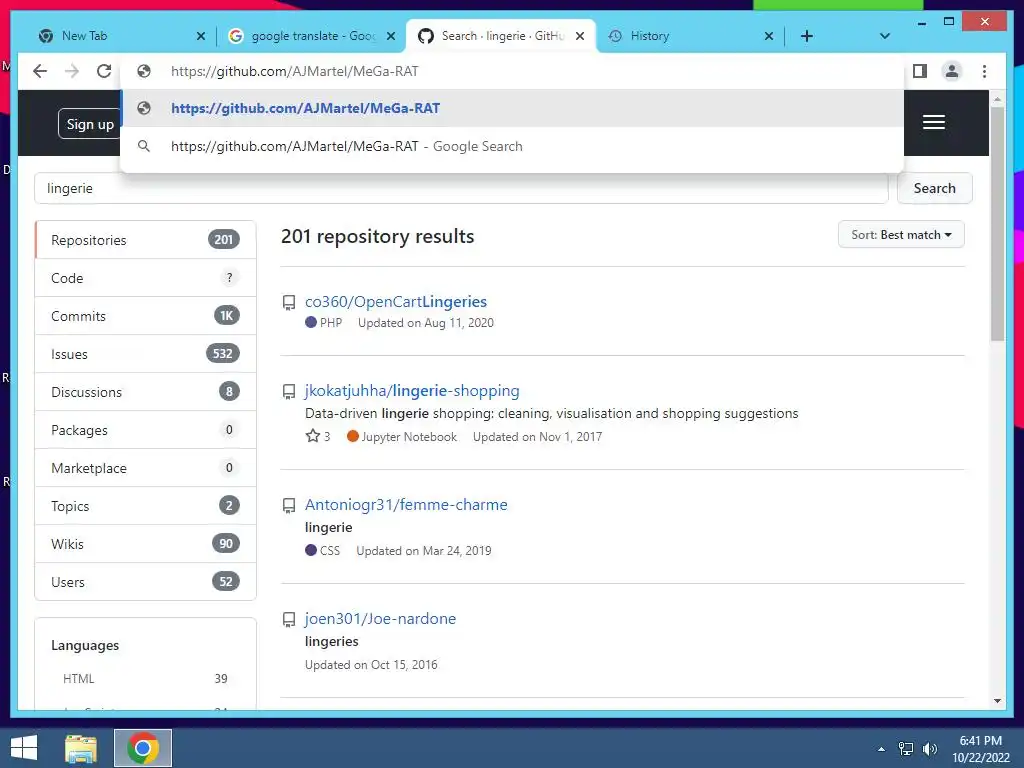Open GitHub hamburger menu

coord(933,122)
